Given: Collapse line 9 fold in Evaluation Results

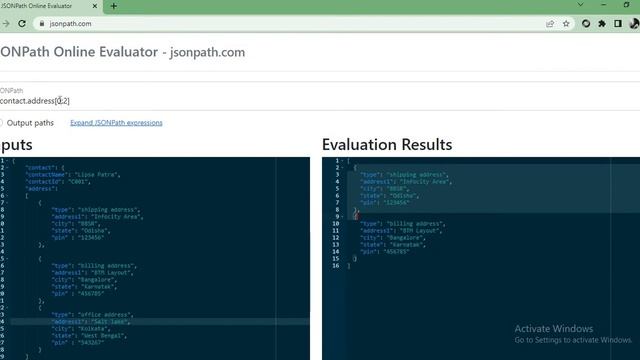Looking at the screenshot, I should pyautogui.click(x=342, y=217).
